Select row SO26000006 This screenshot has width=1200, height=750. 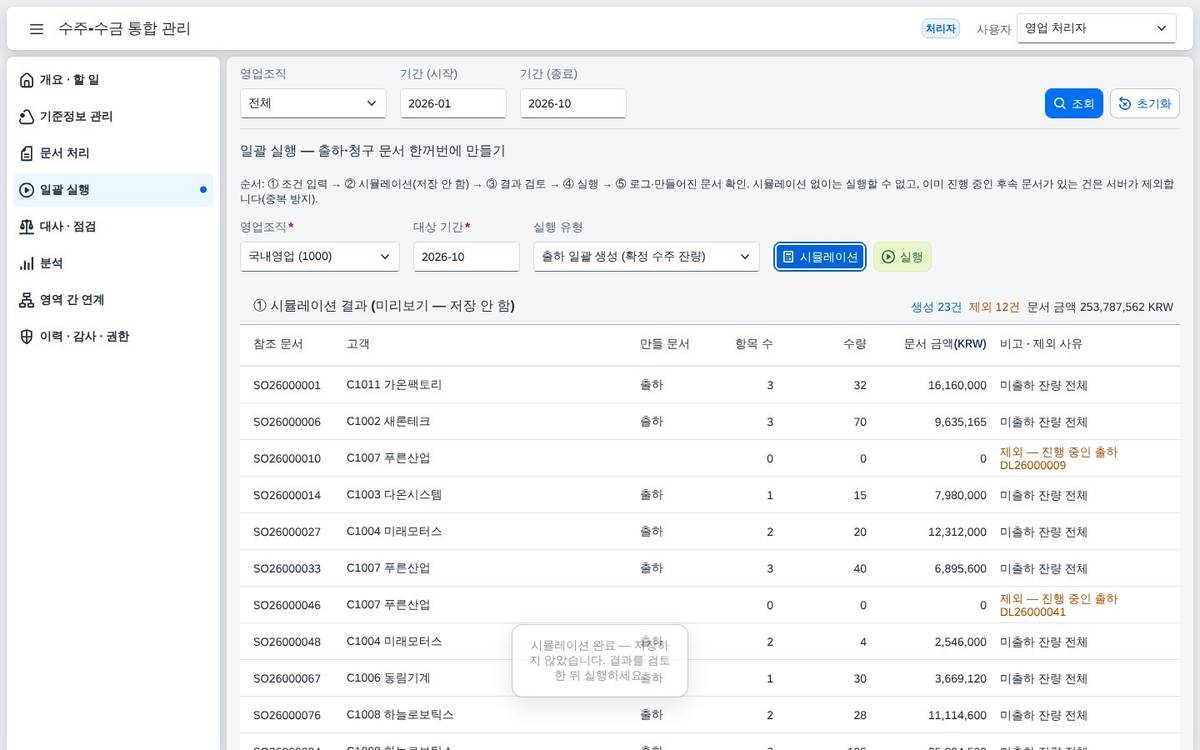pos(710,422)
